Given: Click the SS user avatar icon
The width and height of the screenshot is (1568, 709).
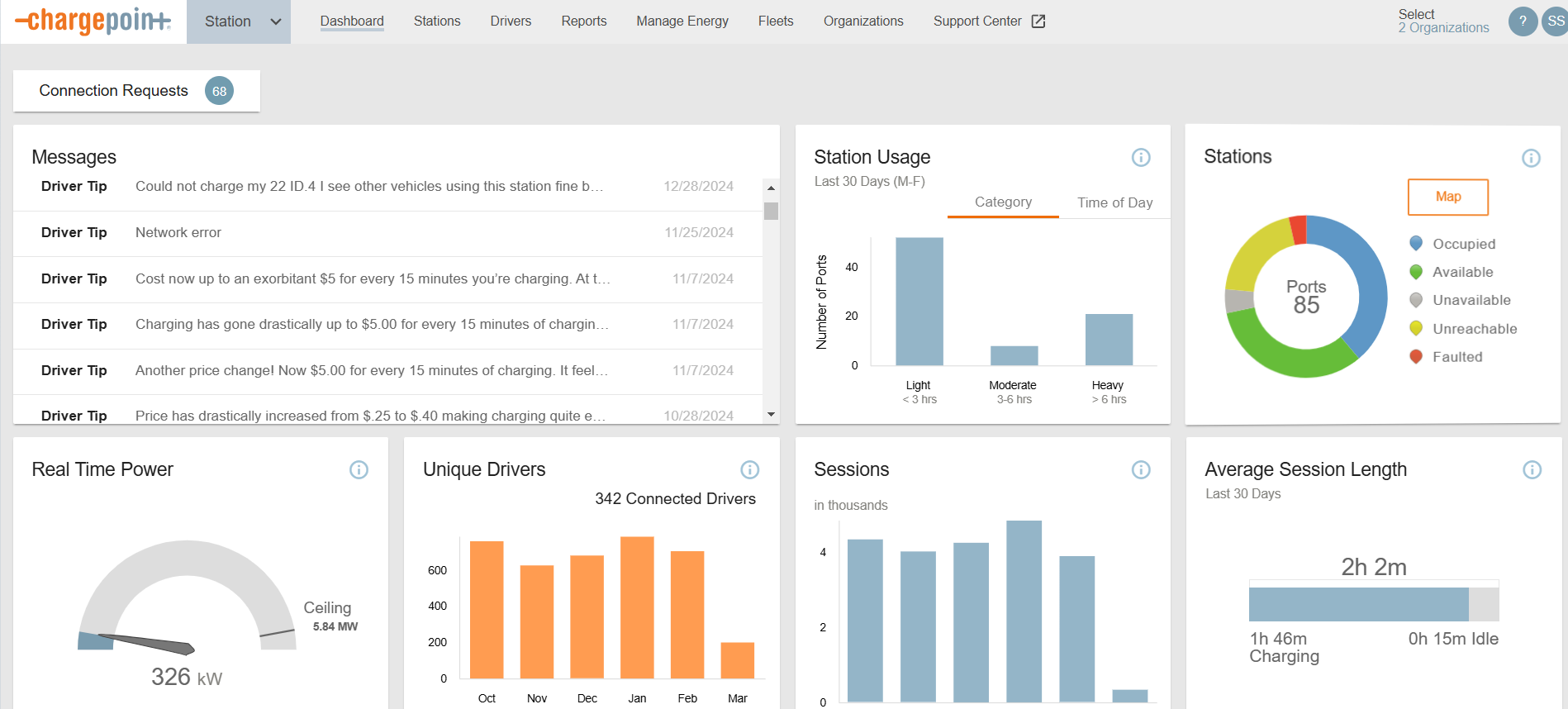Looking at the screenshot, I should (1555, 21).
